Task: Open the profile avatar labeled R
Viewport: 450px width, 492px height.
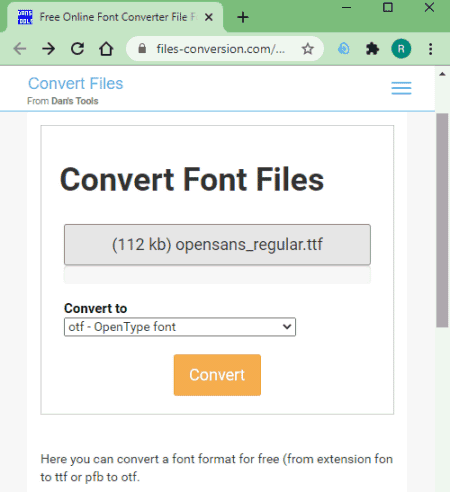Action: click(x=401, y=49)
